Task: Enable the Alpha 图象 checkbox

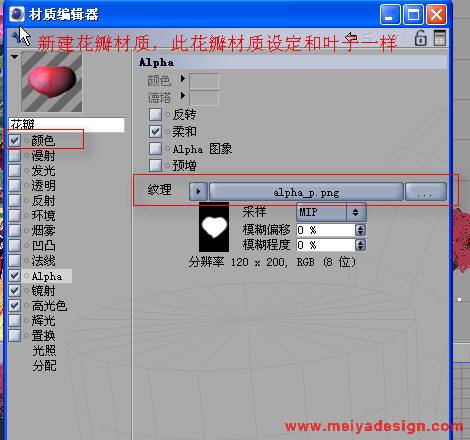Action: (155, 148)
